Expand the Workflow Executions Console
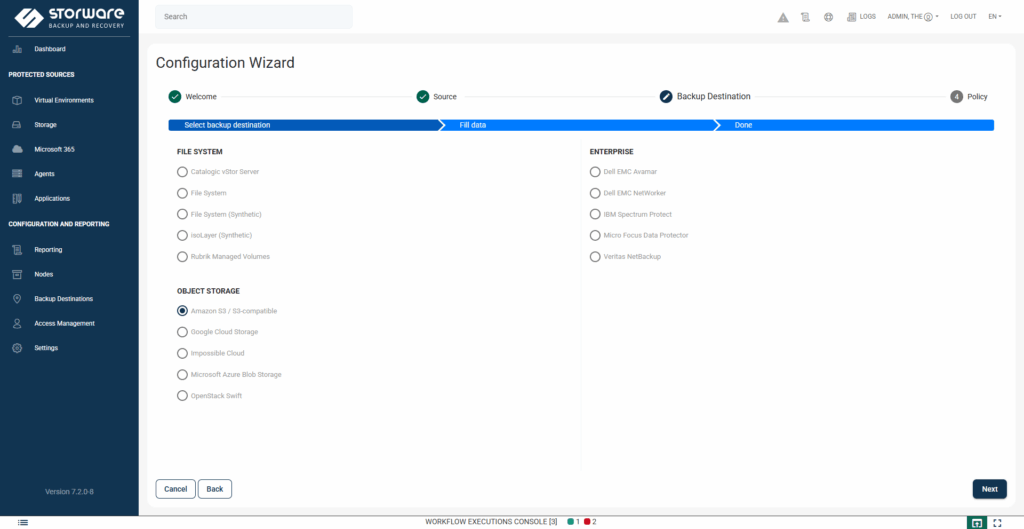Image resolution: width=1024 pixels, height=529 pixels. click(x=490, y=522)
